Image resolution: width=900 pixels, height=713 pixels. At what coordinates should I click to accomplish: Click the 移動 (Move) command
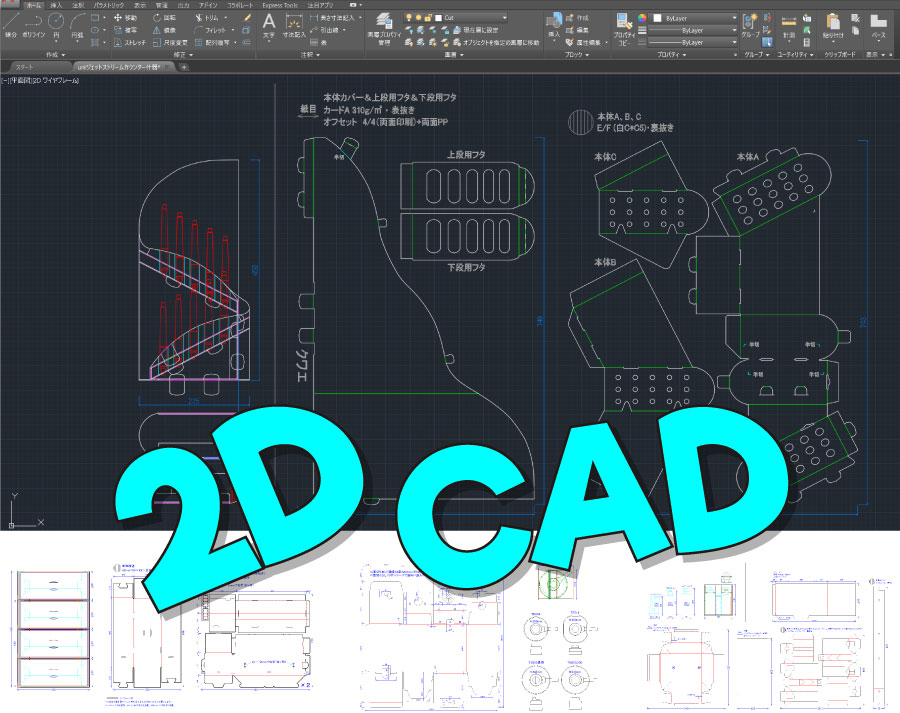click(126, 18)
